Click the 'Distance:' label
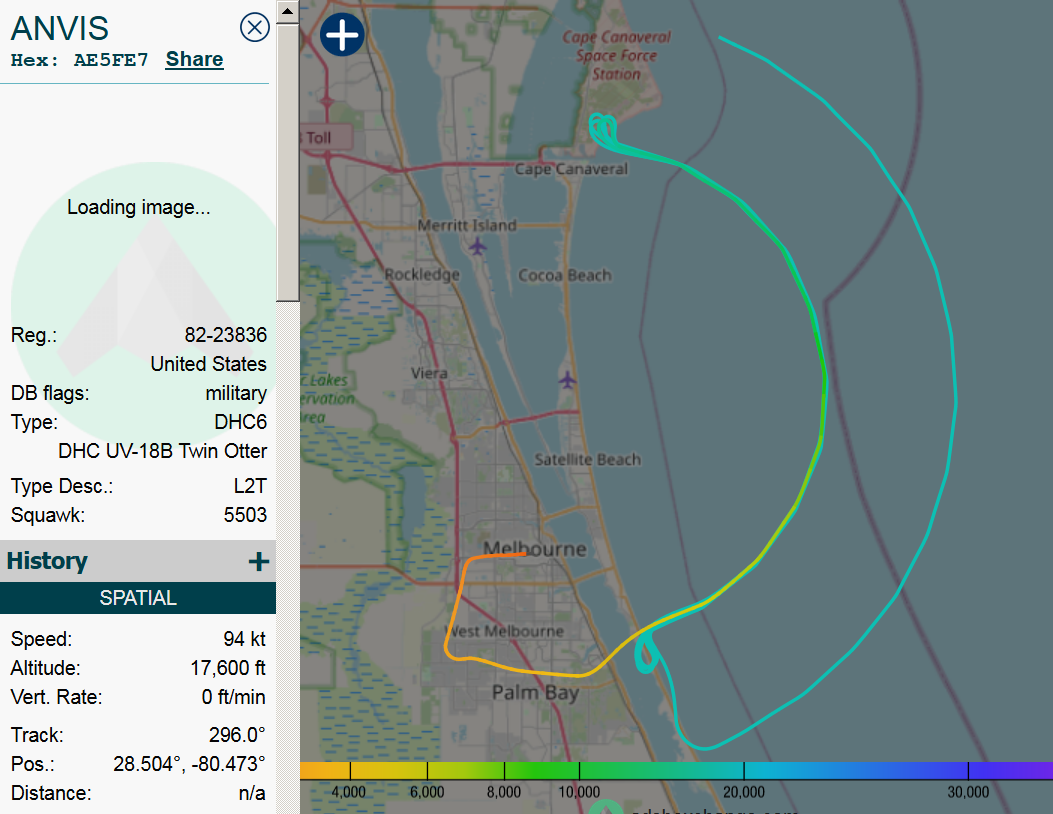 (x=51, y=793)
